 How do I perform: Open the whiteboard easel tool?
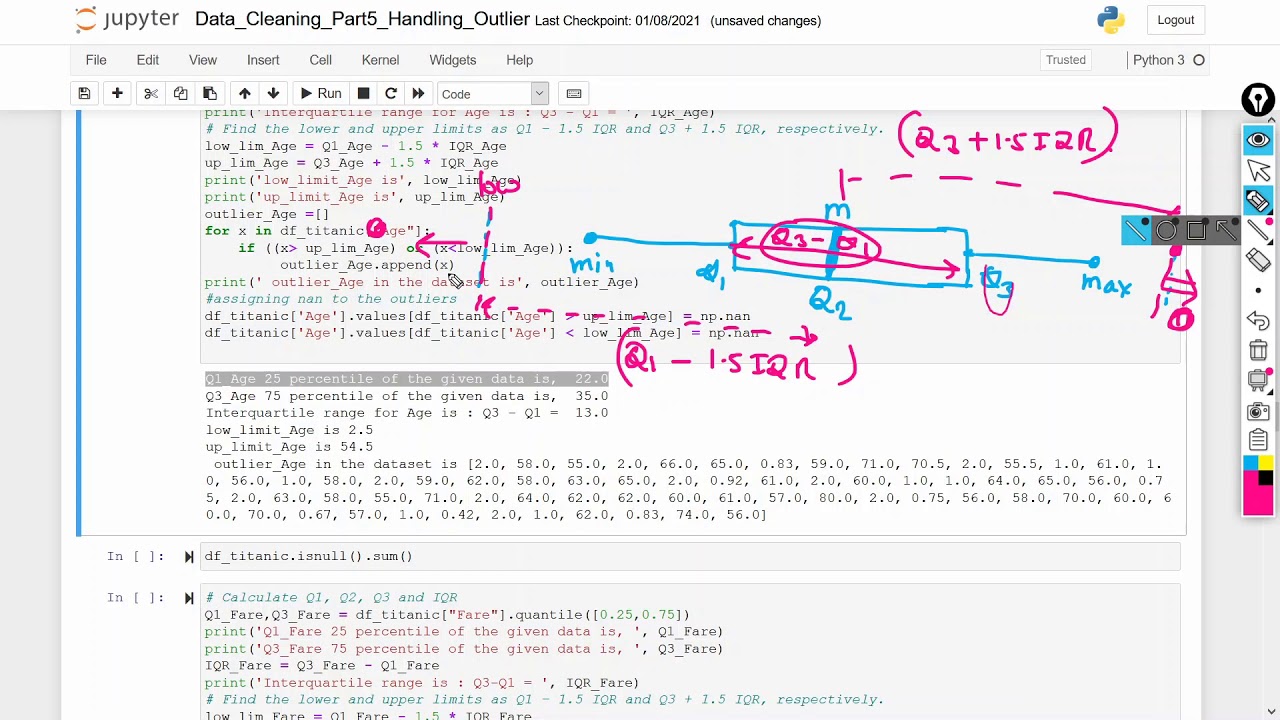pyautogui.click(x=1258, y=381)
